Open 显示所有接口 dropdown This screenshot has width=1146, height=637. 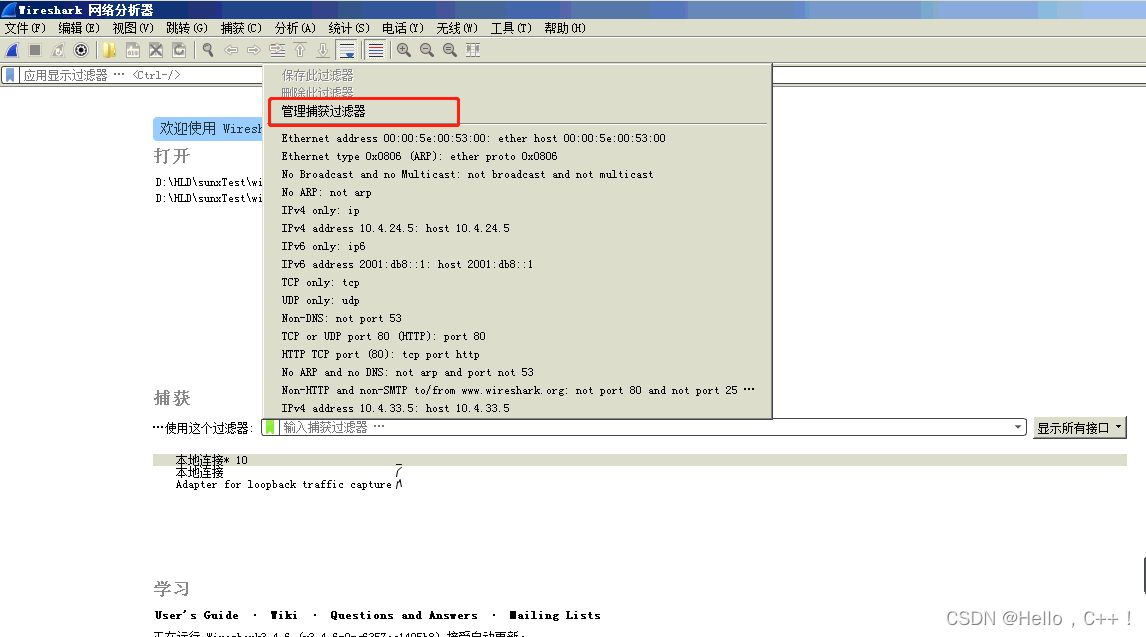(1079, 428)
